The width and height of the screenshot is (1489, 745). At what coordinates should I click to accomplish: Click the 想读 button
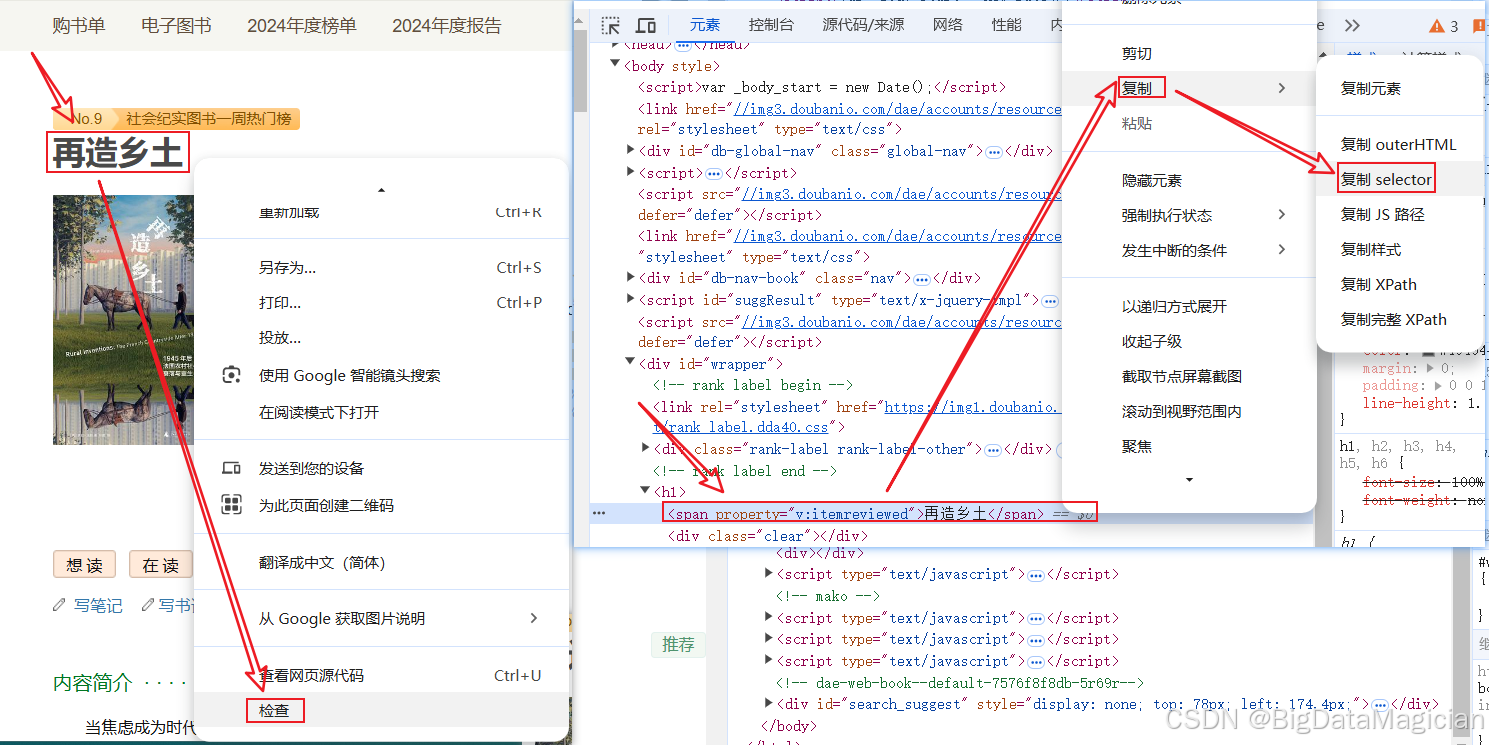click(84, 564)
